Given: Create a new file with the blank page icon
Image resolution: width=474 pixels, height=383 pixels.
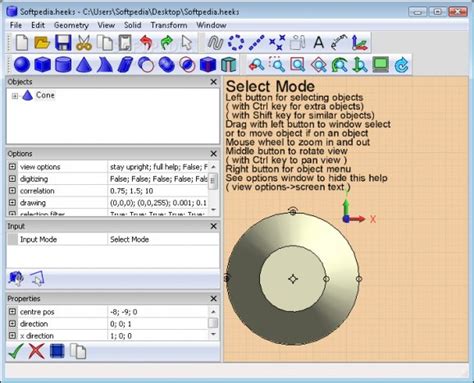Looking at the screenshot, I should coord(22,43).
